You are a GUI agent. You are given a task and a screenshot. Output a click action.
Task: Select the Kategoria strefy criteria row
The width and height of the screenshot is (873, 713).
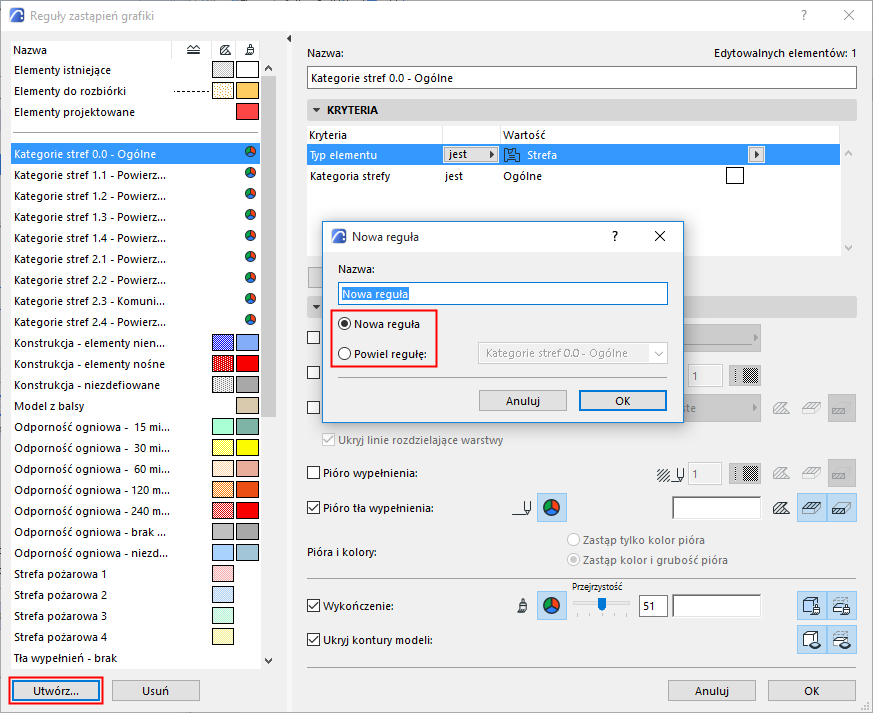(x=572, y=176)
